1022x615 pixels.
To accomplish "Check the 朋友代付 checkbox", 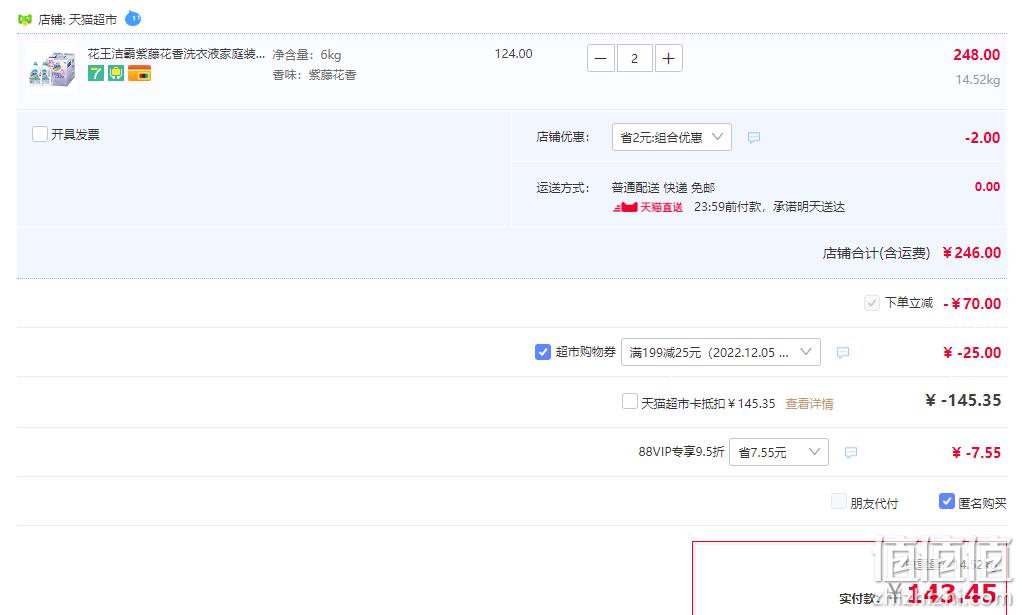I will click(839, 502).
